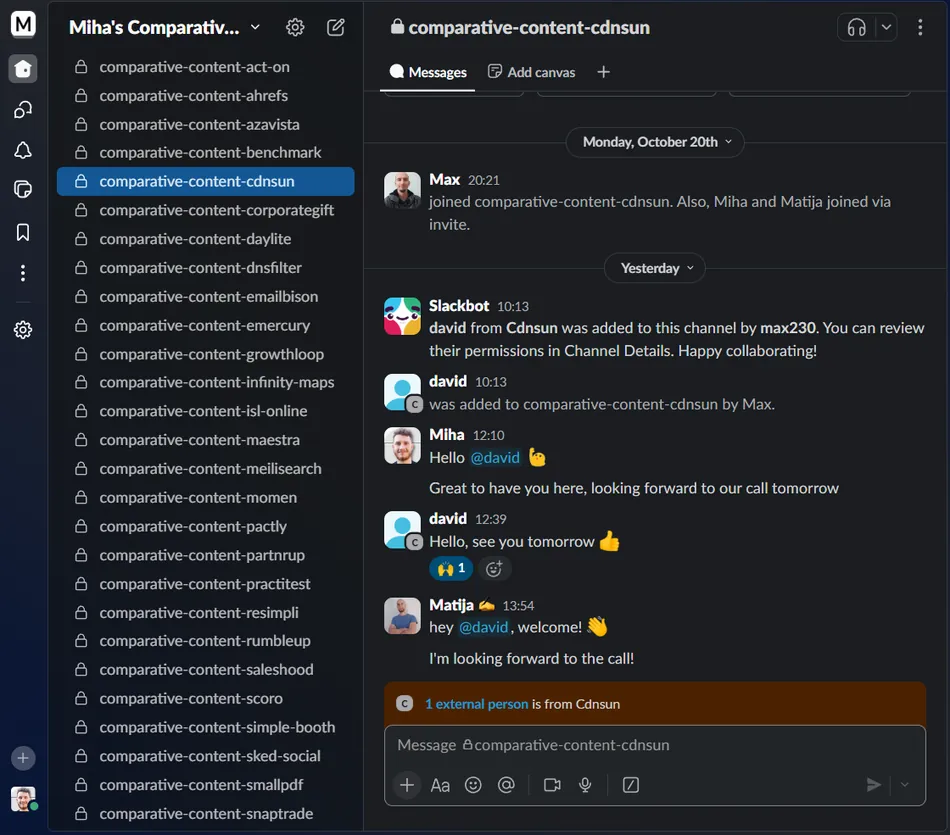Toggle the 🙌 reaction on david's message

click(450, 567)
